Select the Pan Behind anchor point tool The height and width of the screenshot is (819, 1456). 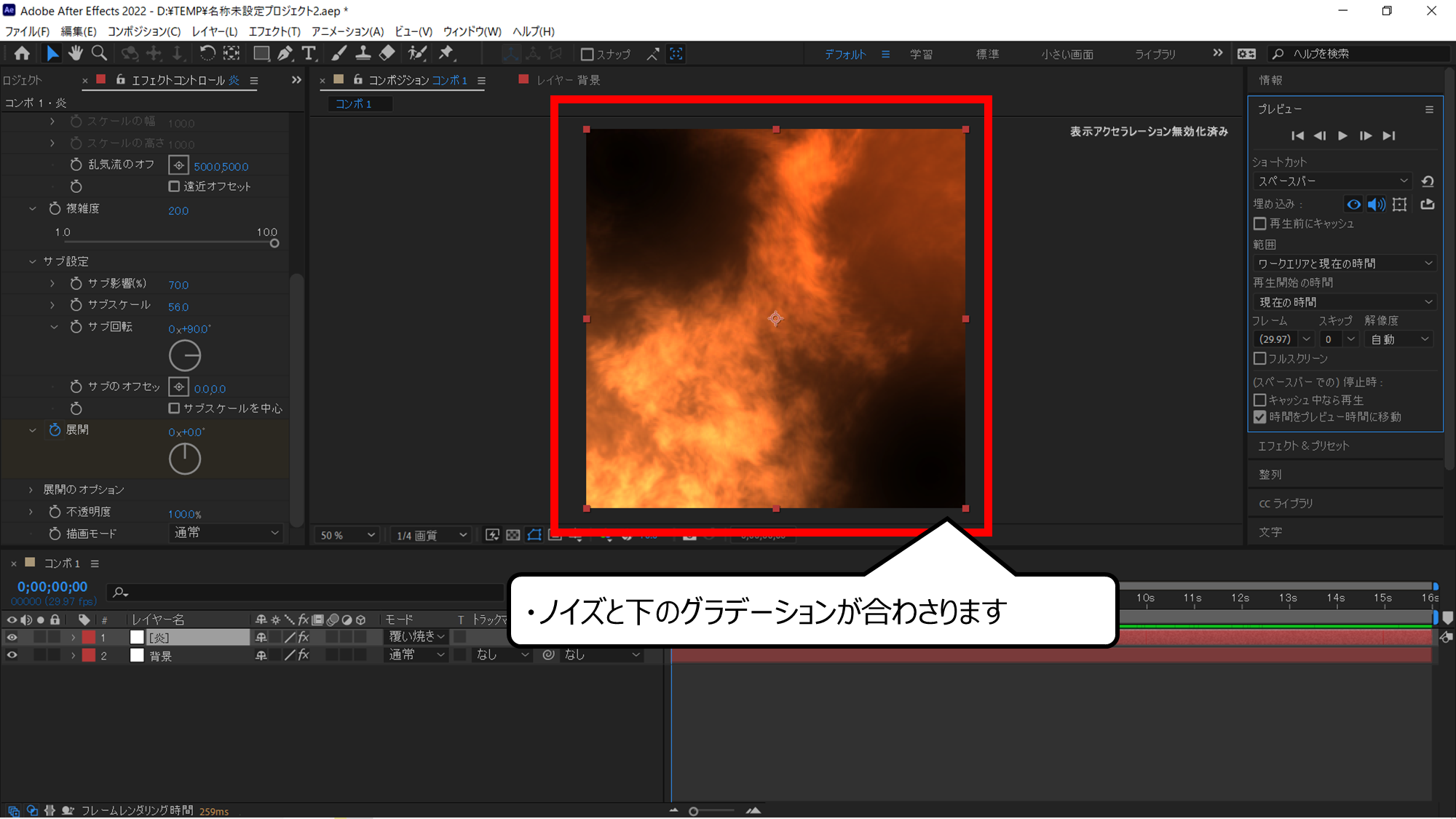click(x=232, y=53)
